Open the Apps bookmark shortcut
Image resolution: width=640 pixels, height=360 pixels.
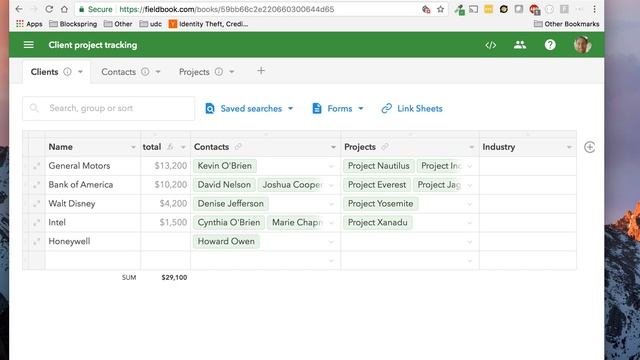click(29, 24)
